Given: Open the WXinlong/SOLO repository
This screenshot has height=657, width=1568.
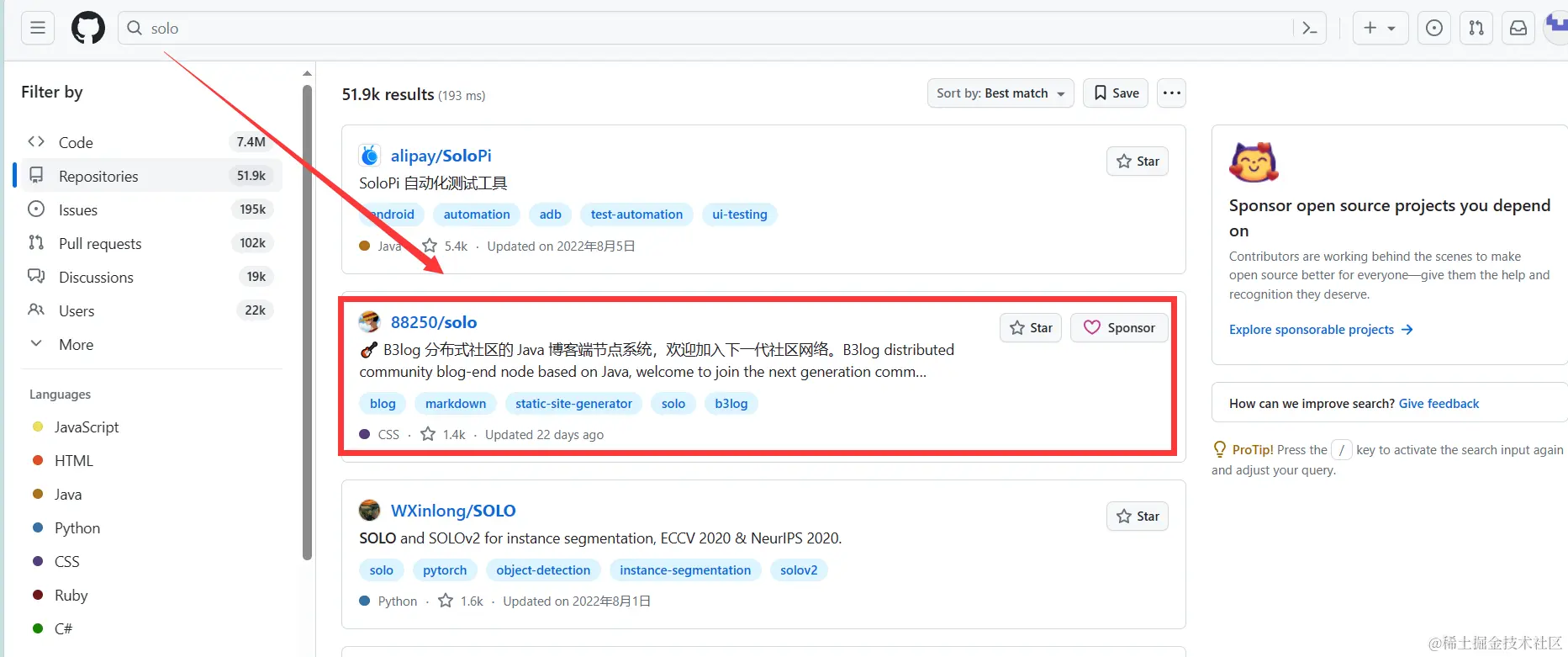Looking at the screenshot, I should click(x=453, y=511).
